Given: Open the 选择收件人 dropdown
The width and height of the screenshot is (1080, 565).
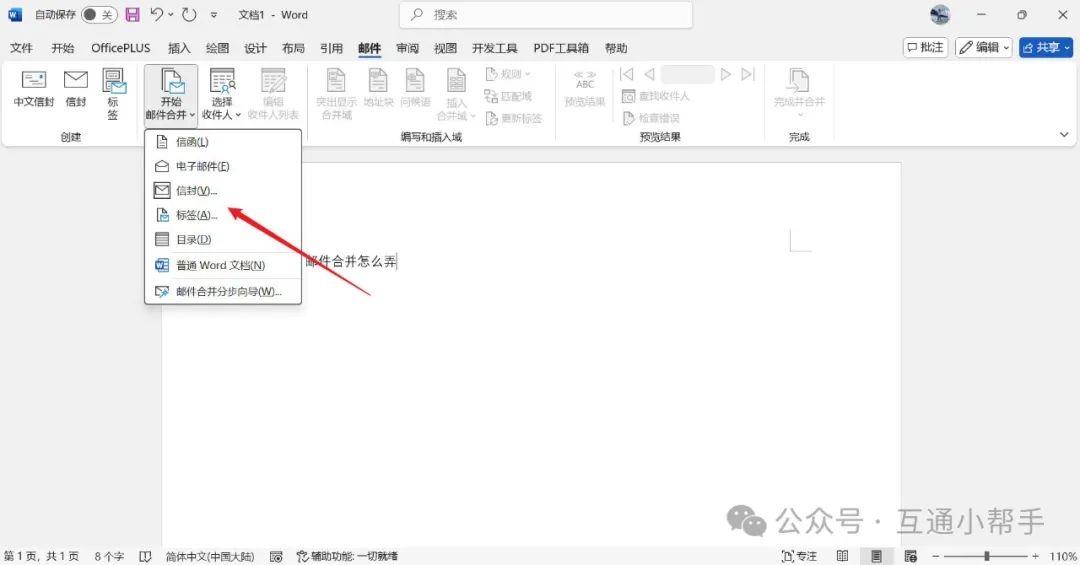Looking at the screenshot, I should (x=222, y=94).
